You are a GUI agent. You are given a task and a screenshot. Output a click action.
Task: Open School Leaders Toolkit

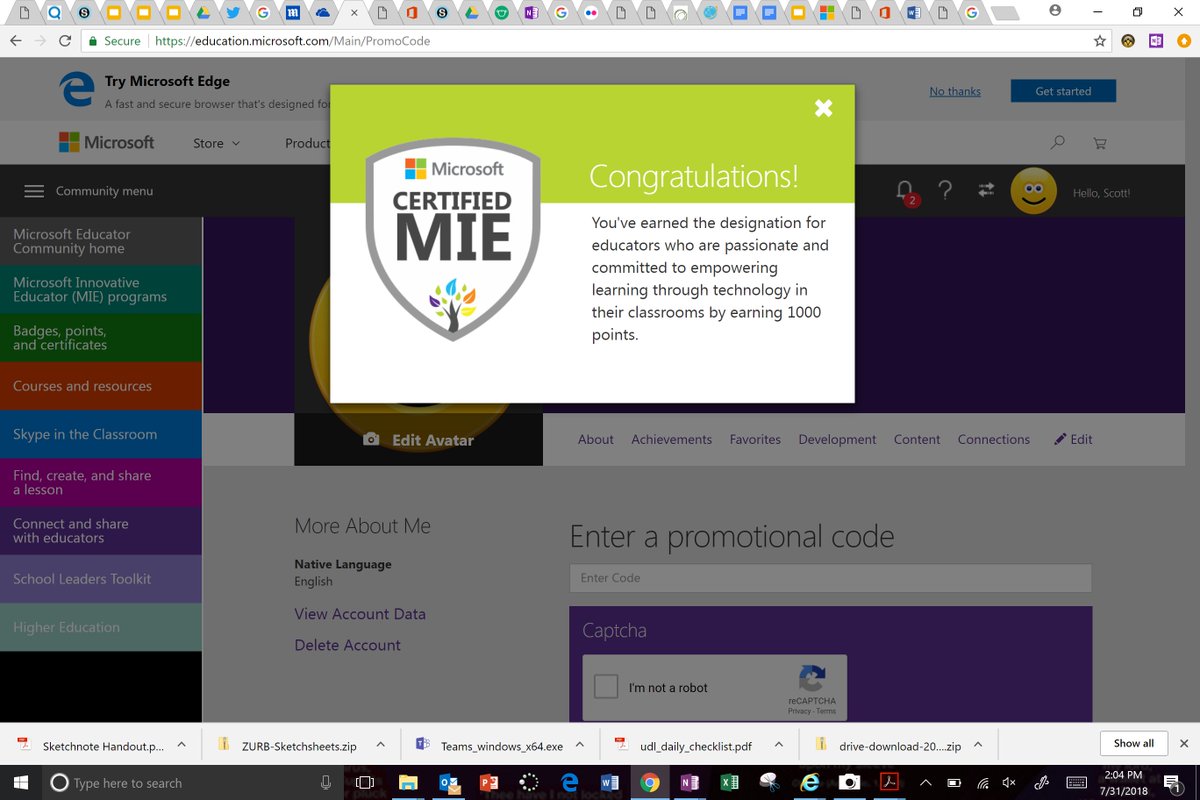pyautogui.click(x=101, y=579)
